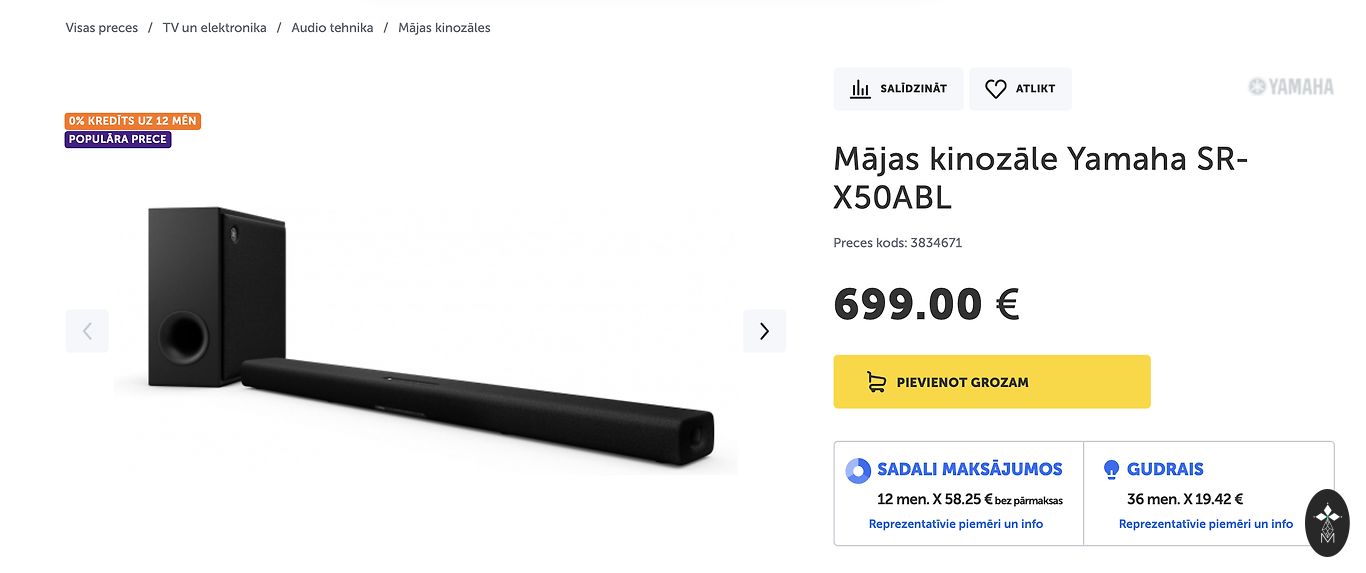1366x573 pixels.
Task: Click the heart wishlist icon
Action: coord(995,89)
